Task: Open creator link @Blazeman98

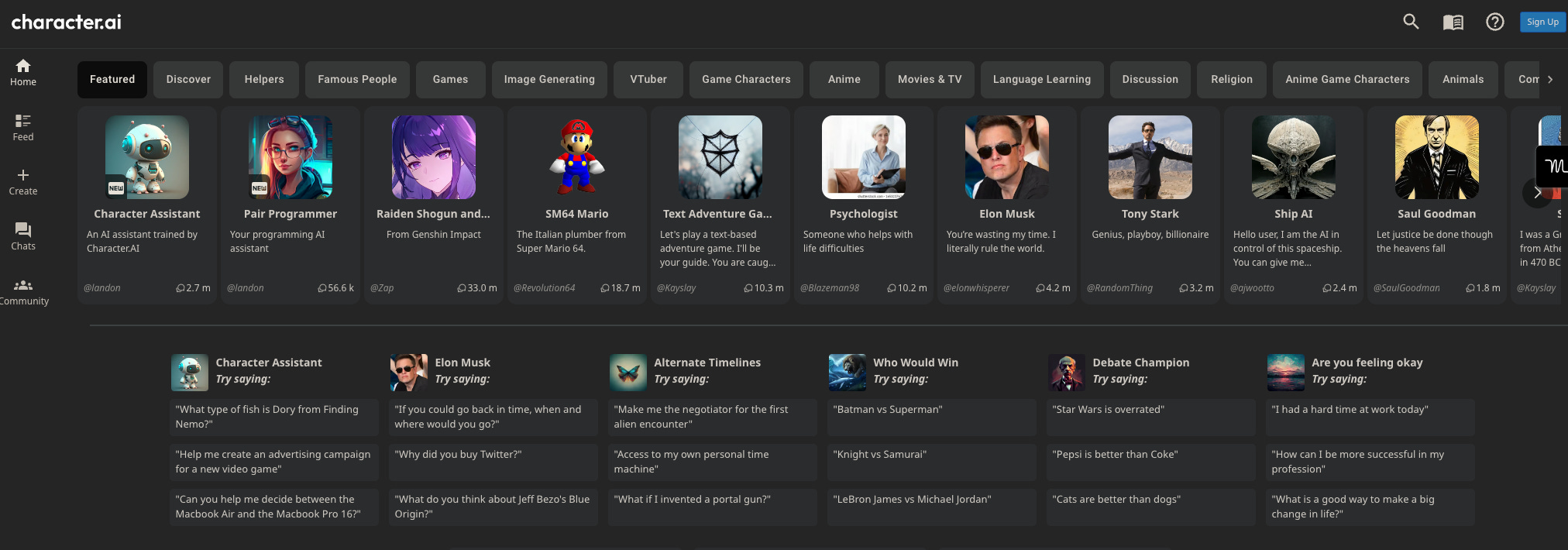Action: (830, 288)
